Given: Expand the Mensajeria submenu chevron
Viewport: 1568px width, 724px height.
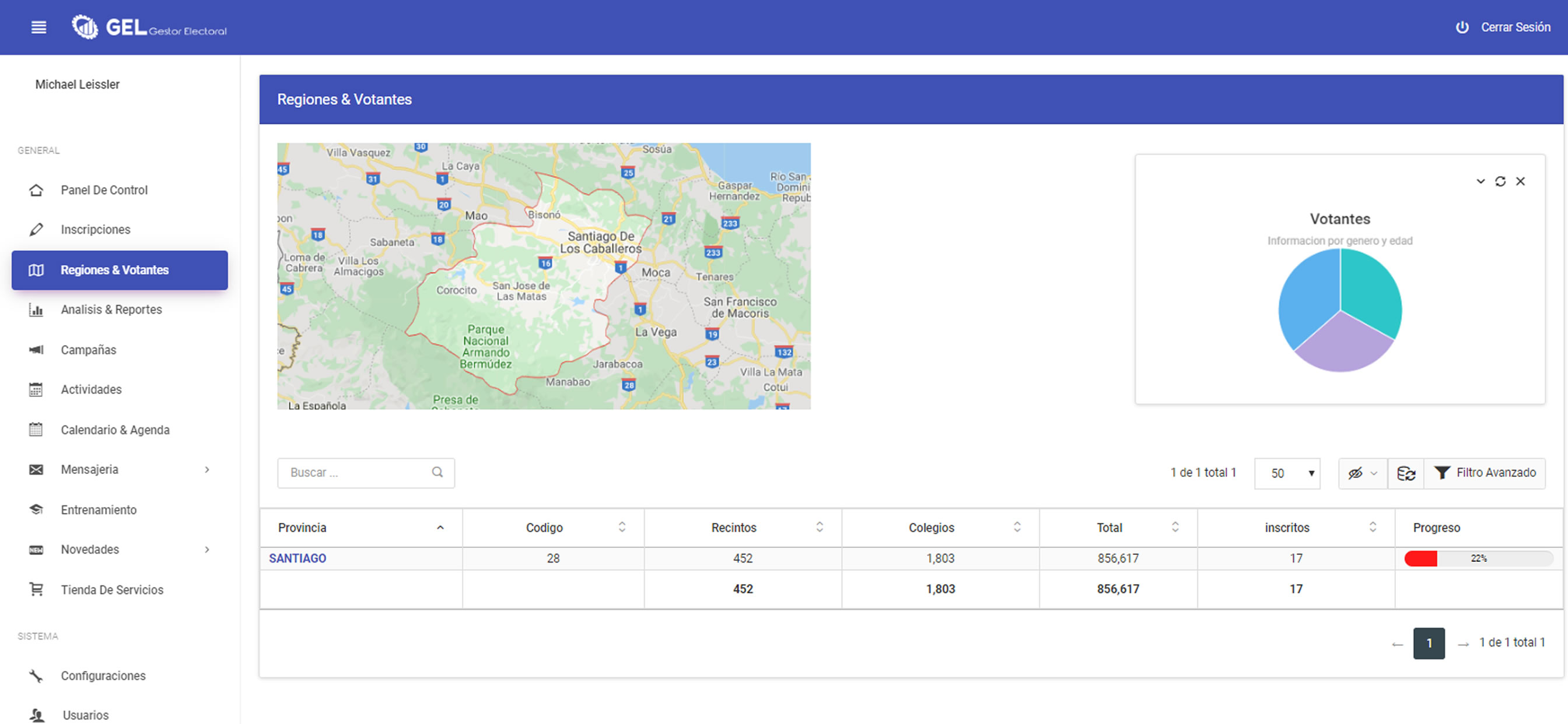Looking at the screenshot, I should [x=207, y=470].
